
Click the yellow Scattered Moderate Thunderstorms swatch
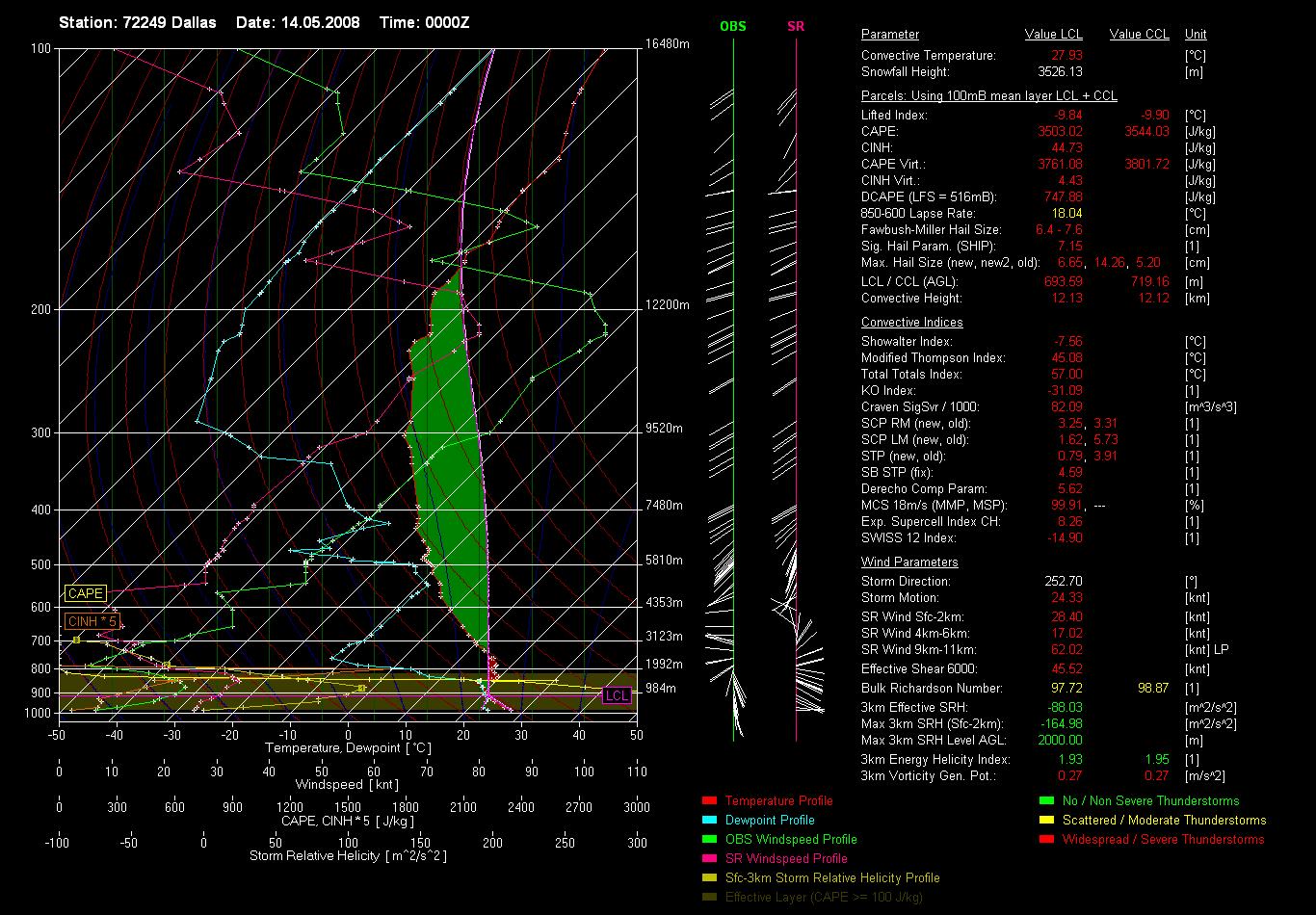click(1046, 820)
